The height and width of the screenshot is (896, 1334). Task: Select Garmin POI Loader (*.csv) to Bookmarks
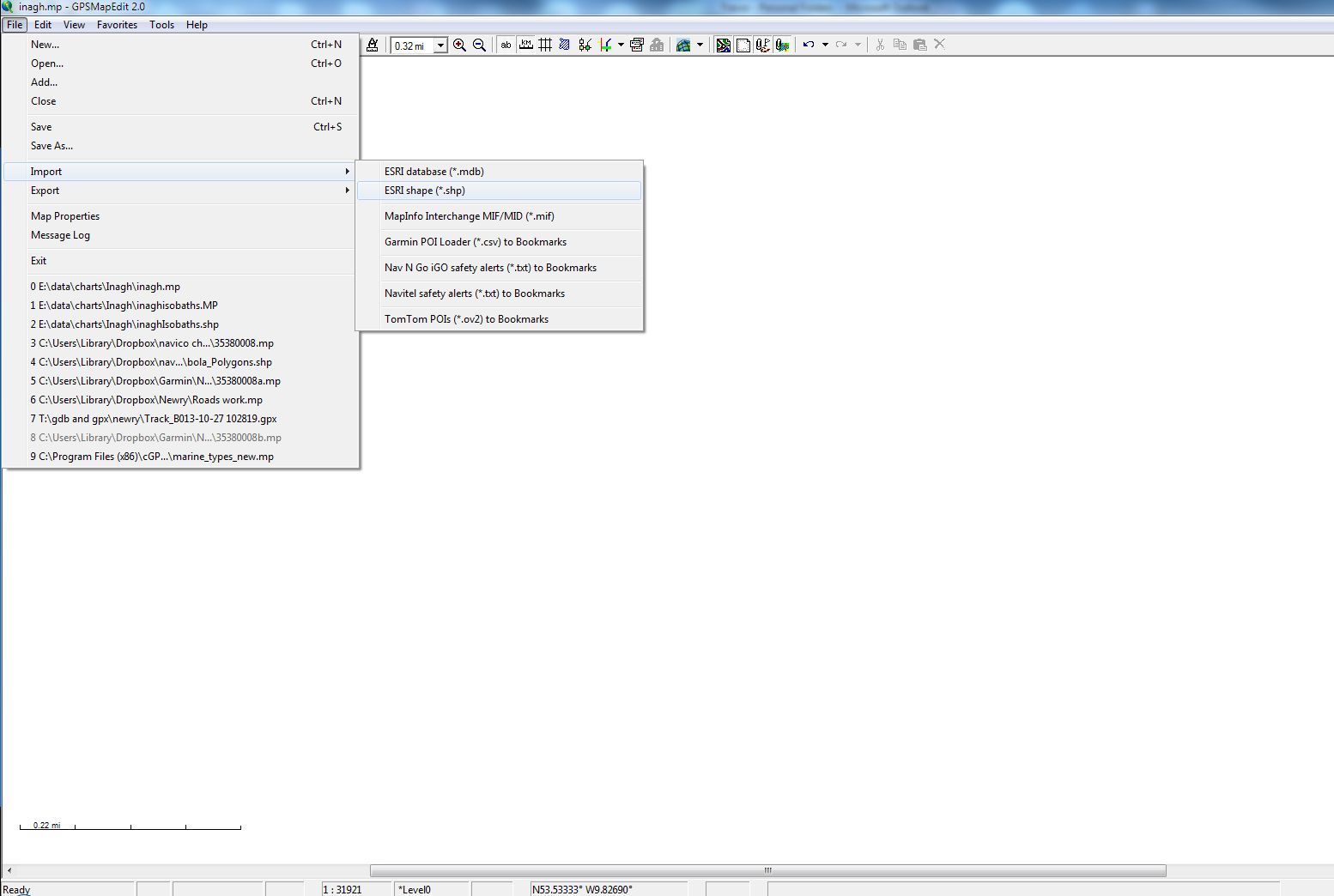[500, 242]
